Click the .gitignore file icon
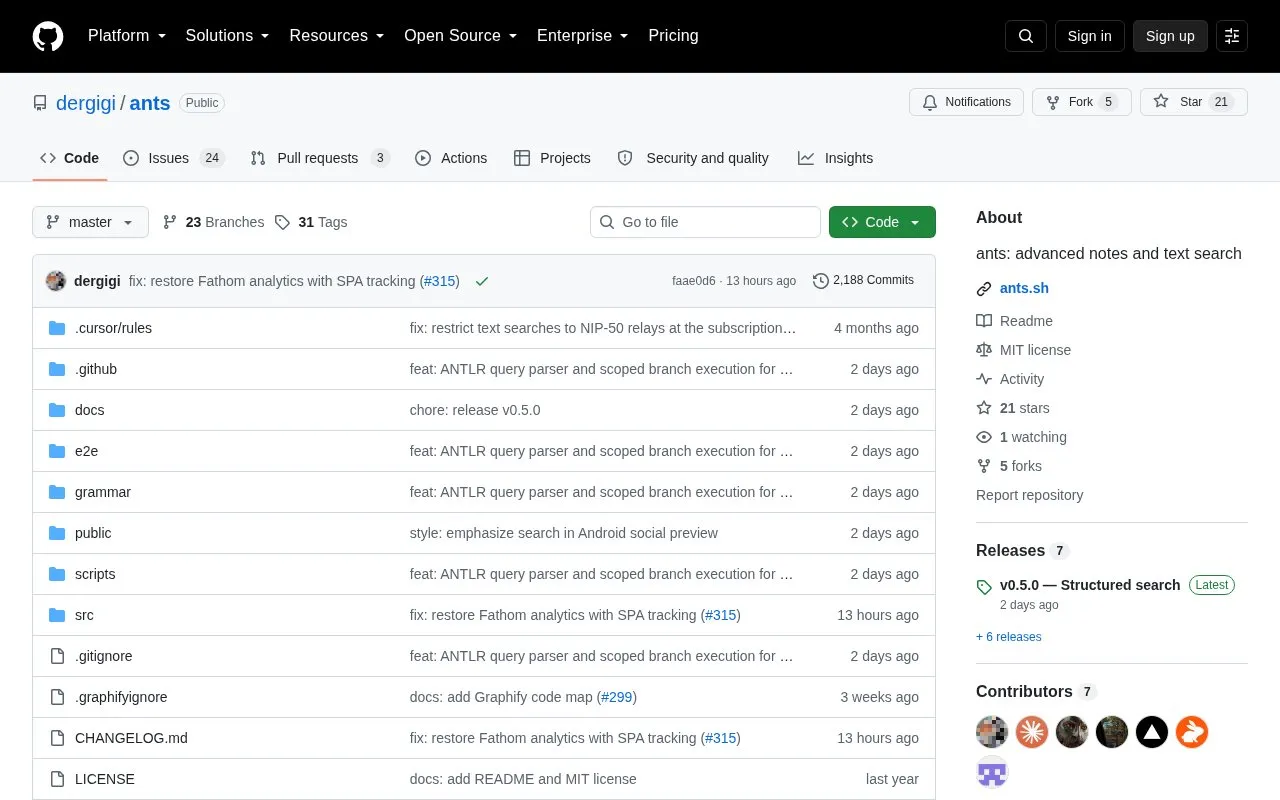The image size is (1280, 800). point(57,656)
